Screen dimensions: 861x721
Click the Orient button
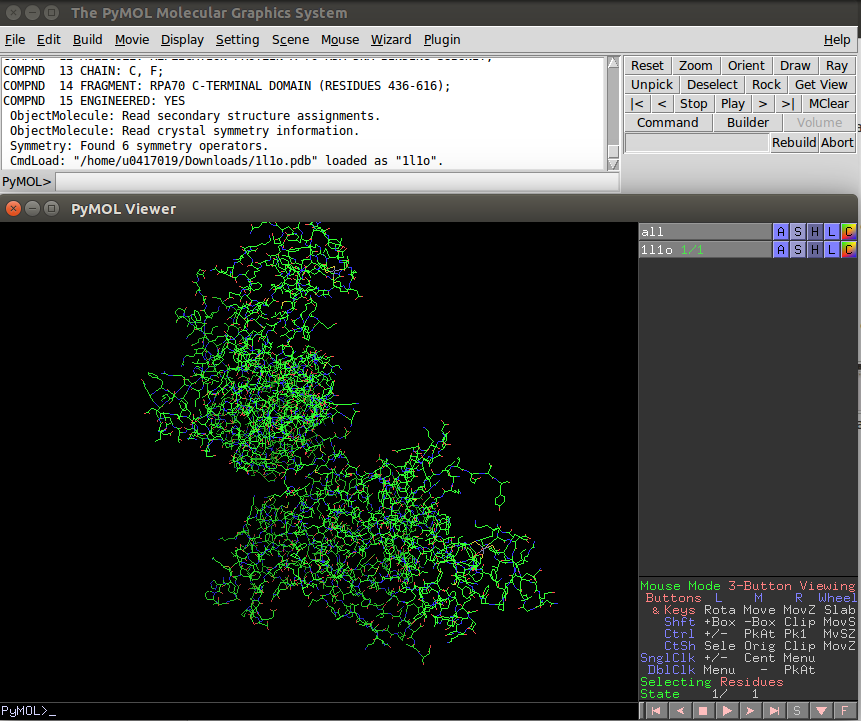coord(746,66)
